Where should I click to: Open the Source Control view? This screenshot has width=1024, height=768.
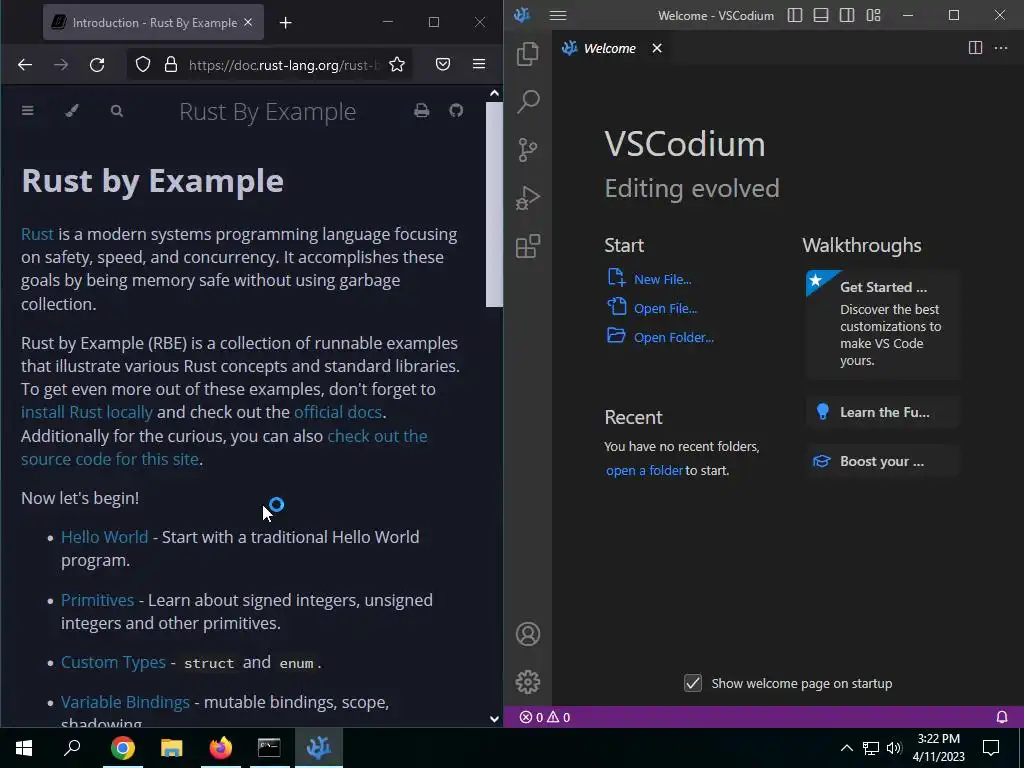coord(528,150)
